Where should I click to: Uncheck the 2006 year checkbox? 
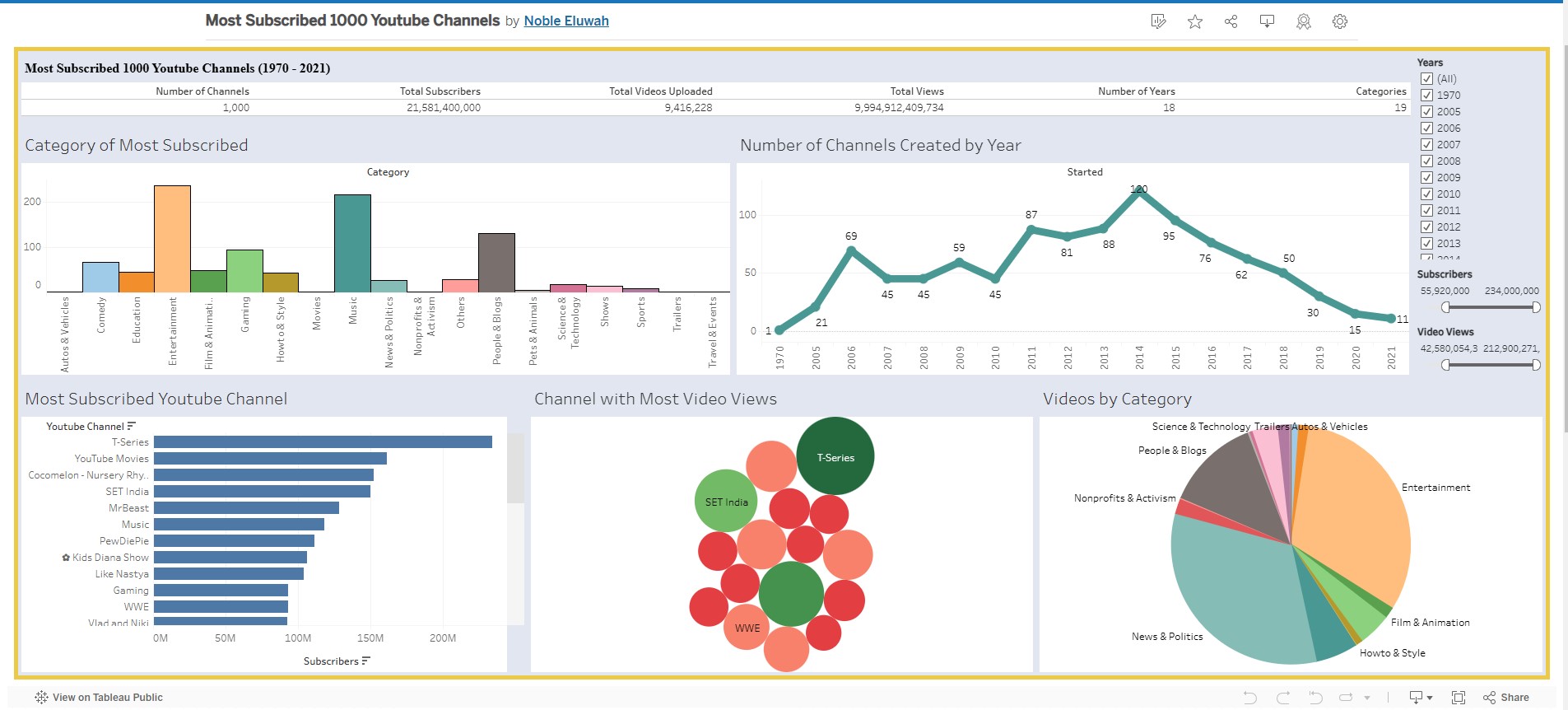click(1427, 128)
